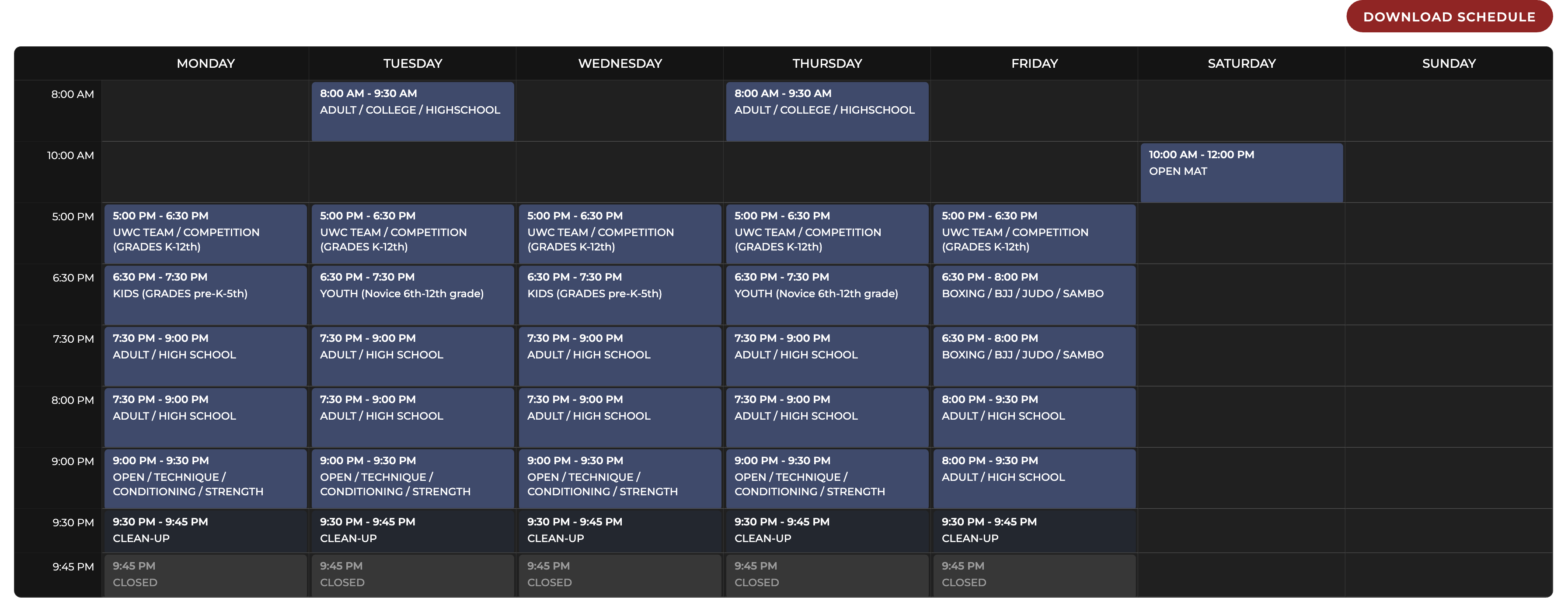Select the Saturday column header
The width and height of the screenshot is (1568, 598).
pyautogui.click(x=1241, y=63)
